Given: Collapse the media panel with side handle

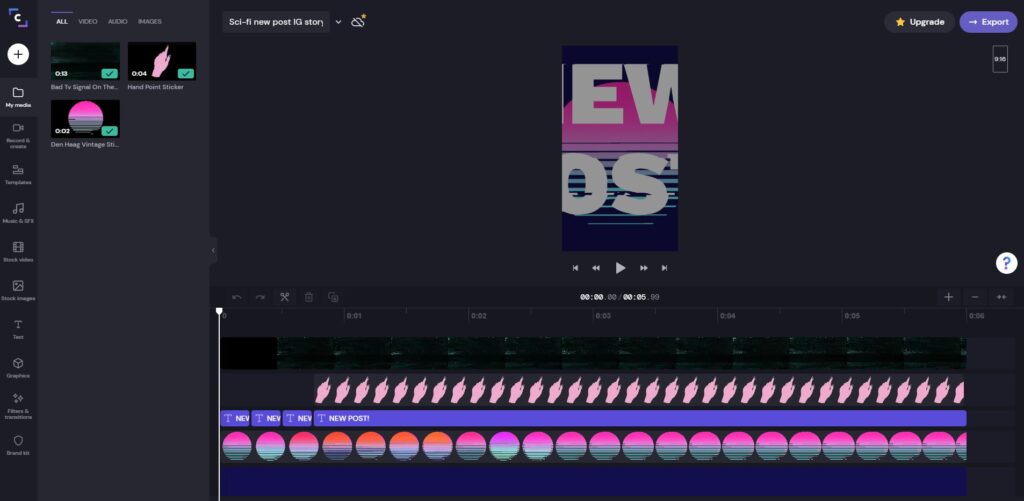Looking at the screenshot, I should click(213, 250).
